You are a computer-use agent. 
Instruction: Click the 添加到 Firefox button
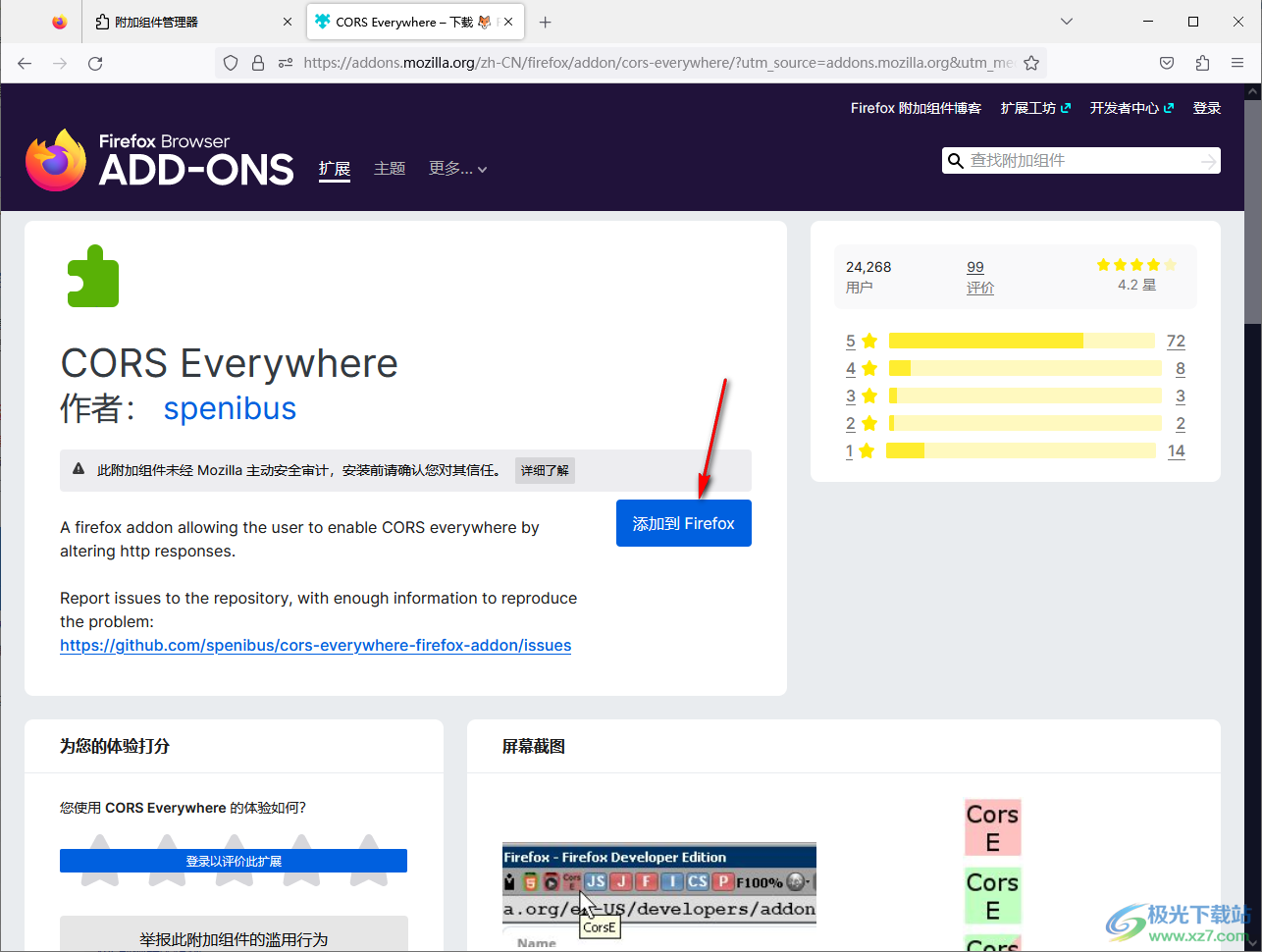pos(684,523)
